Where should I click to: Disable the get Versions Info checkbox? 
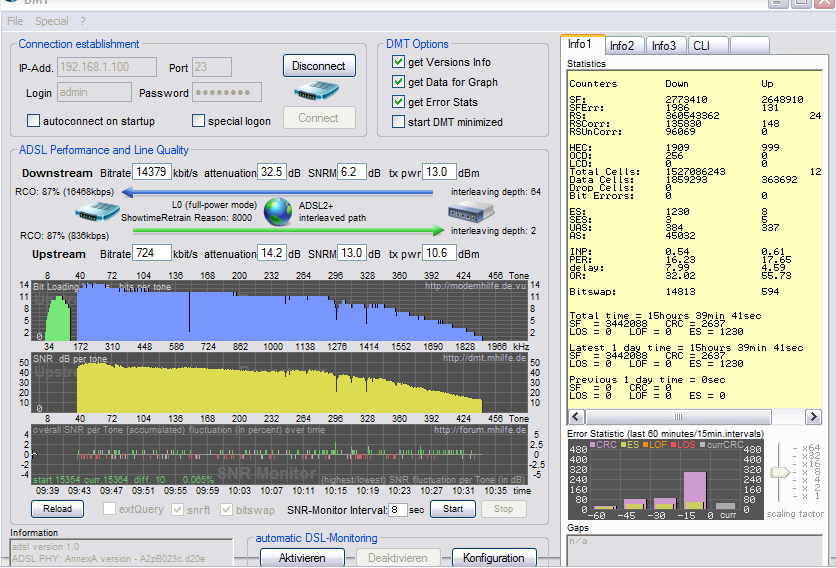click(x=398, y=63)
